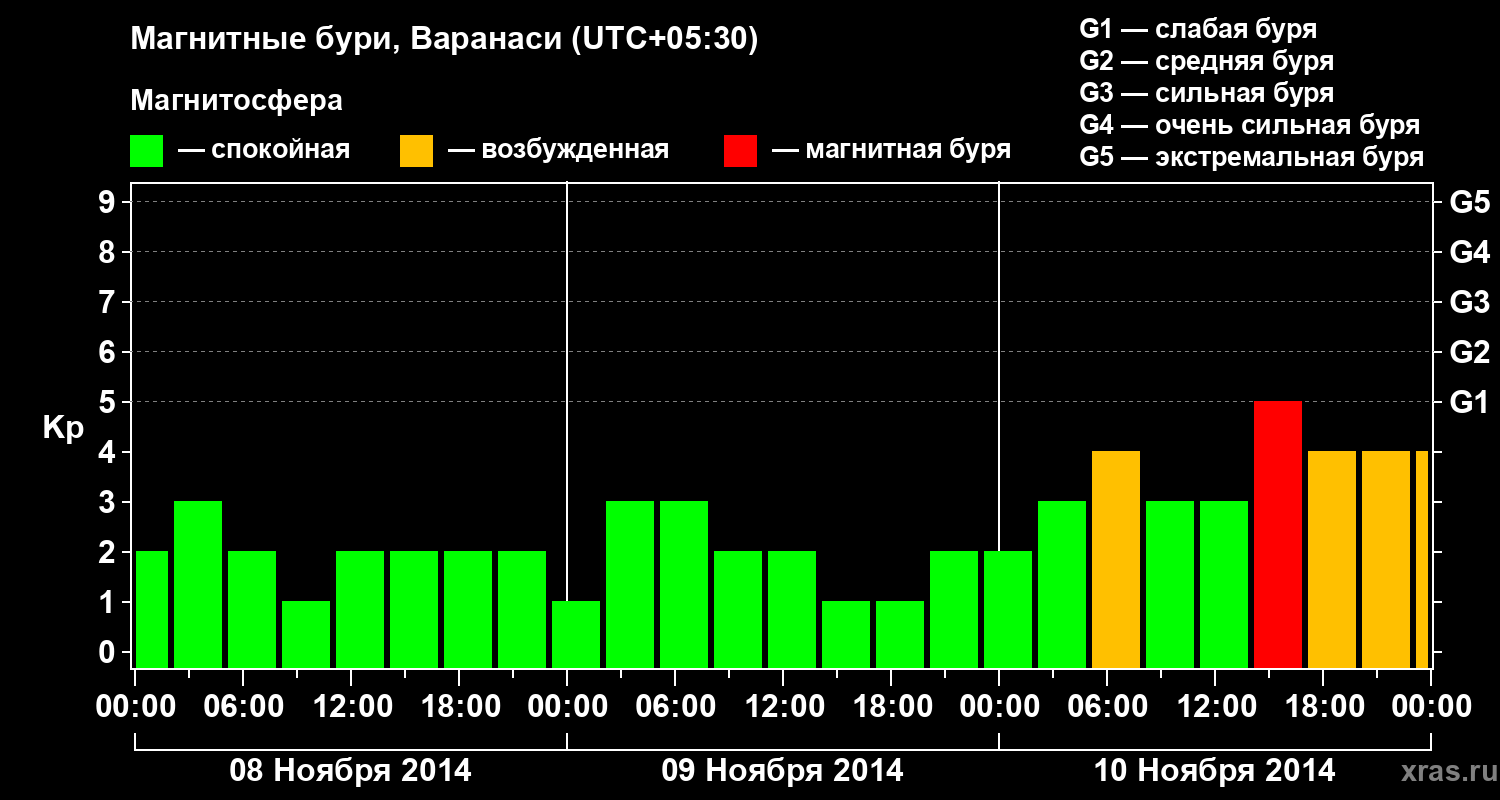
Task: Click the 'Магнитосфера' heading
Action: [x=237, y=101]
